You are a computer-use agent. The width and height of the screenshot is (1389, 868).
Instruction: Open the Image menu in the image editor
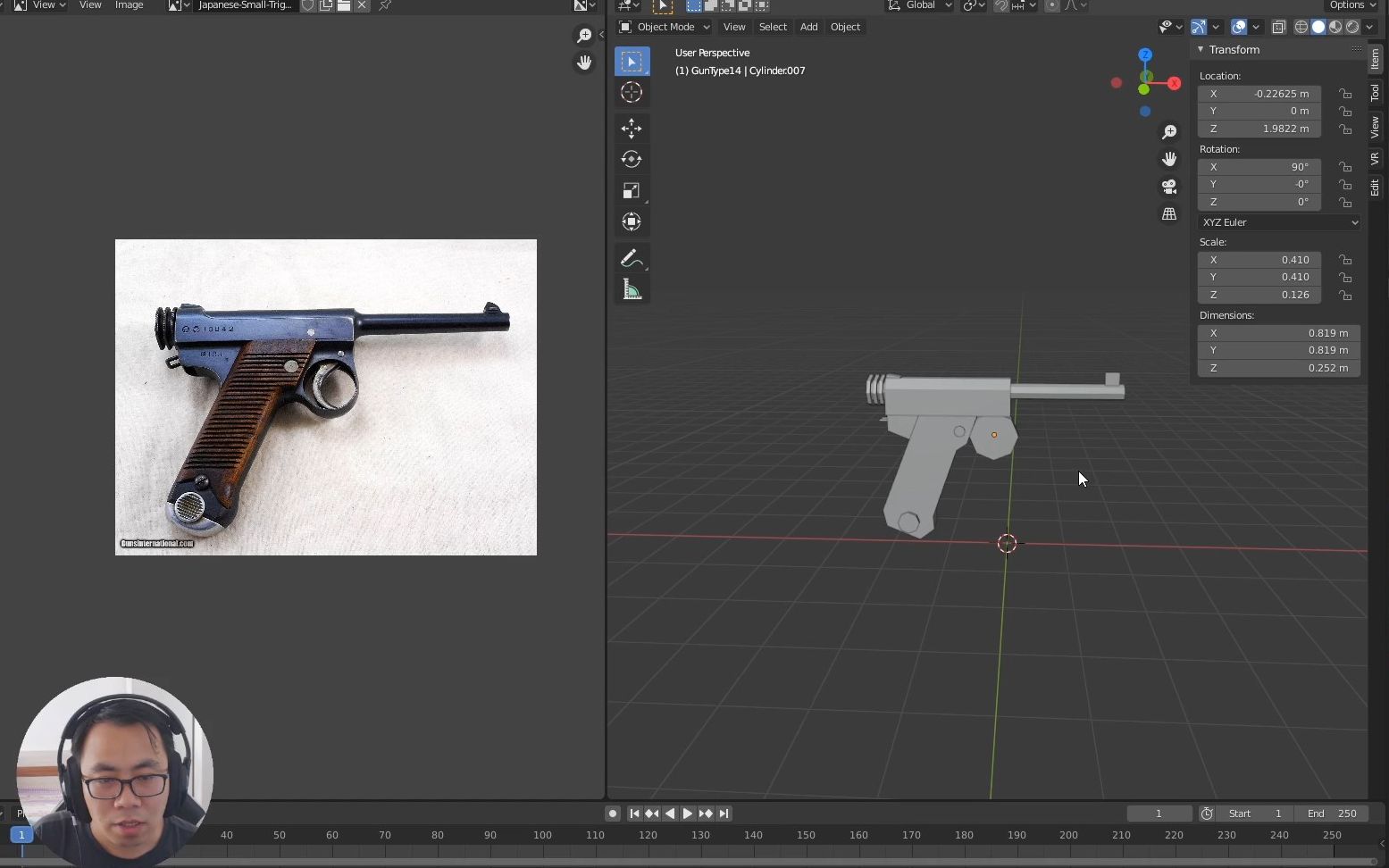[x=129, y=5]
